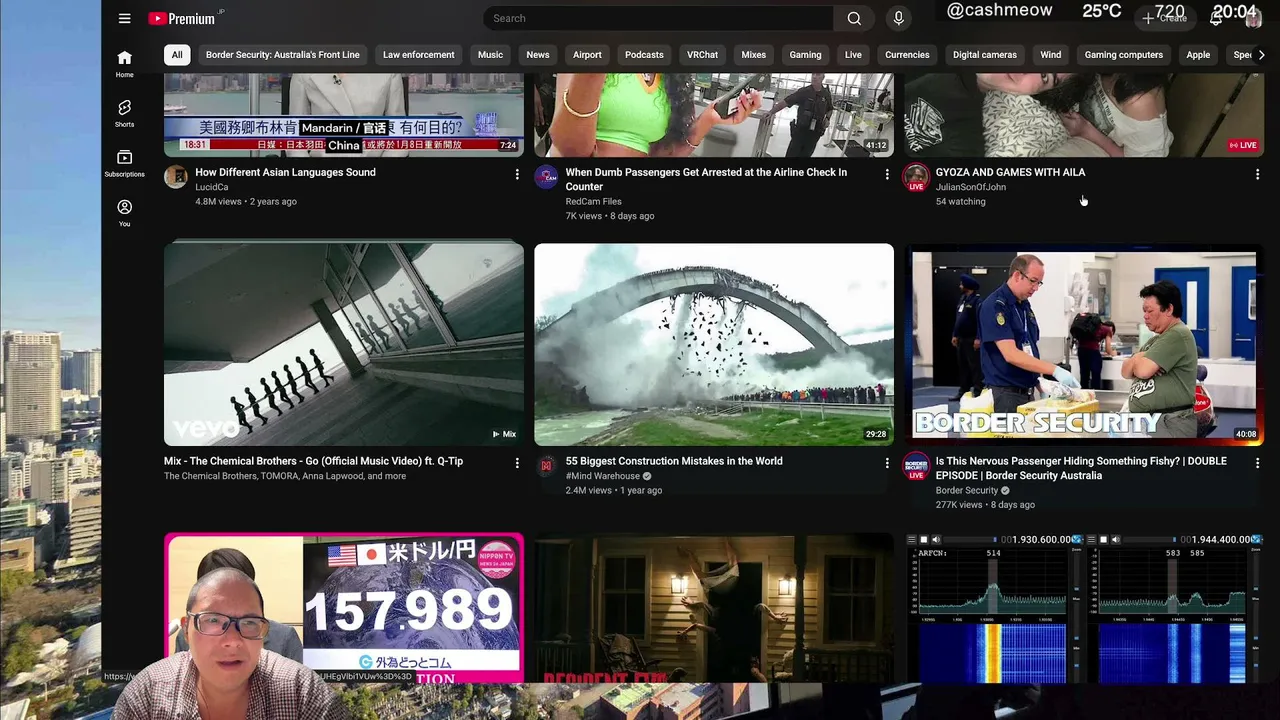The width and height of the screenshot is (1280, 720).
Task: Select the VRChat chip
Action: (x=702, y=55)
